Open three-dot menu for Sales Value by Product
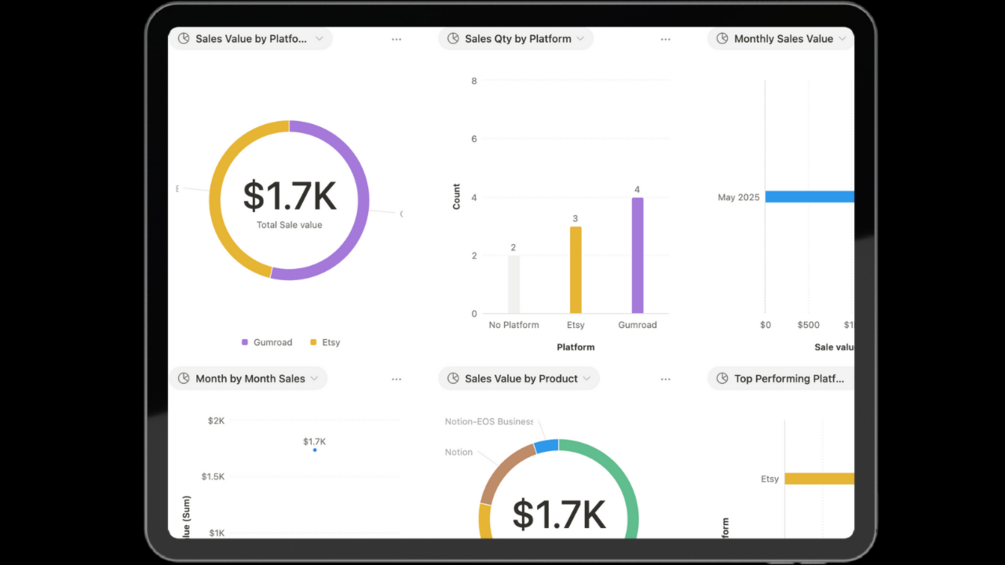 click(665, 379)
